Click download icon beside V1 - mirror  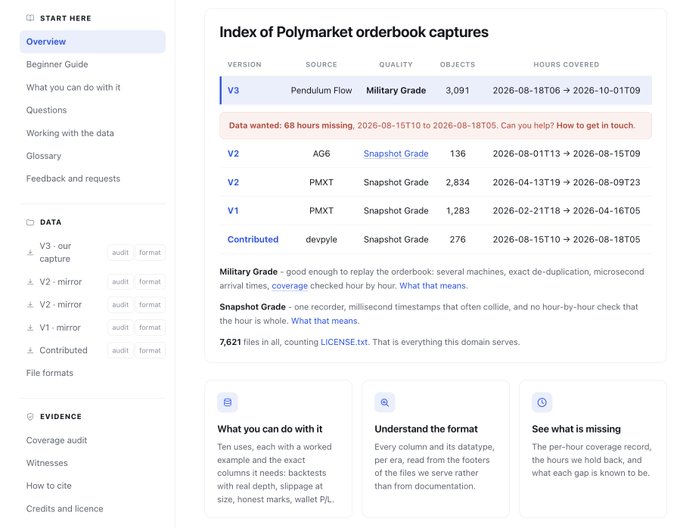30,327
